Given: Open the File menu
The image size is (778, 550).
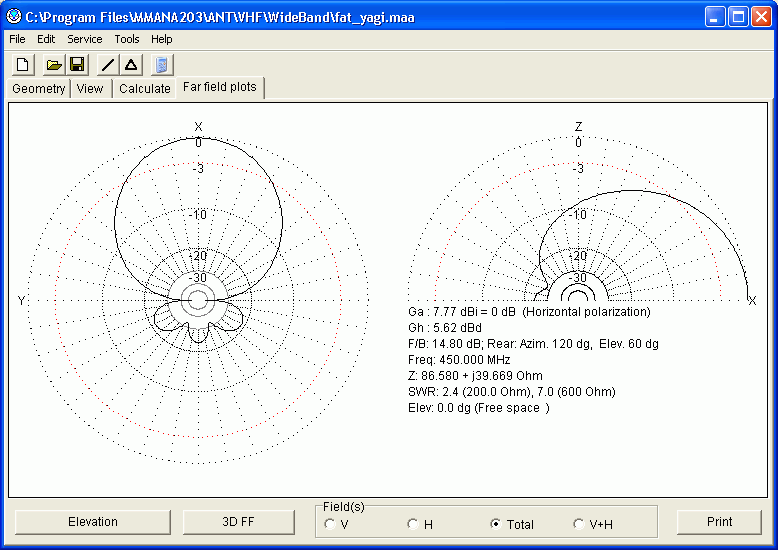Looking at the screenshot, I should [x=17, y=39].
